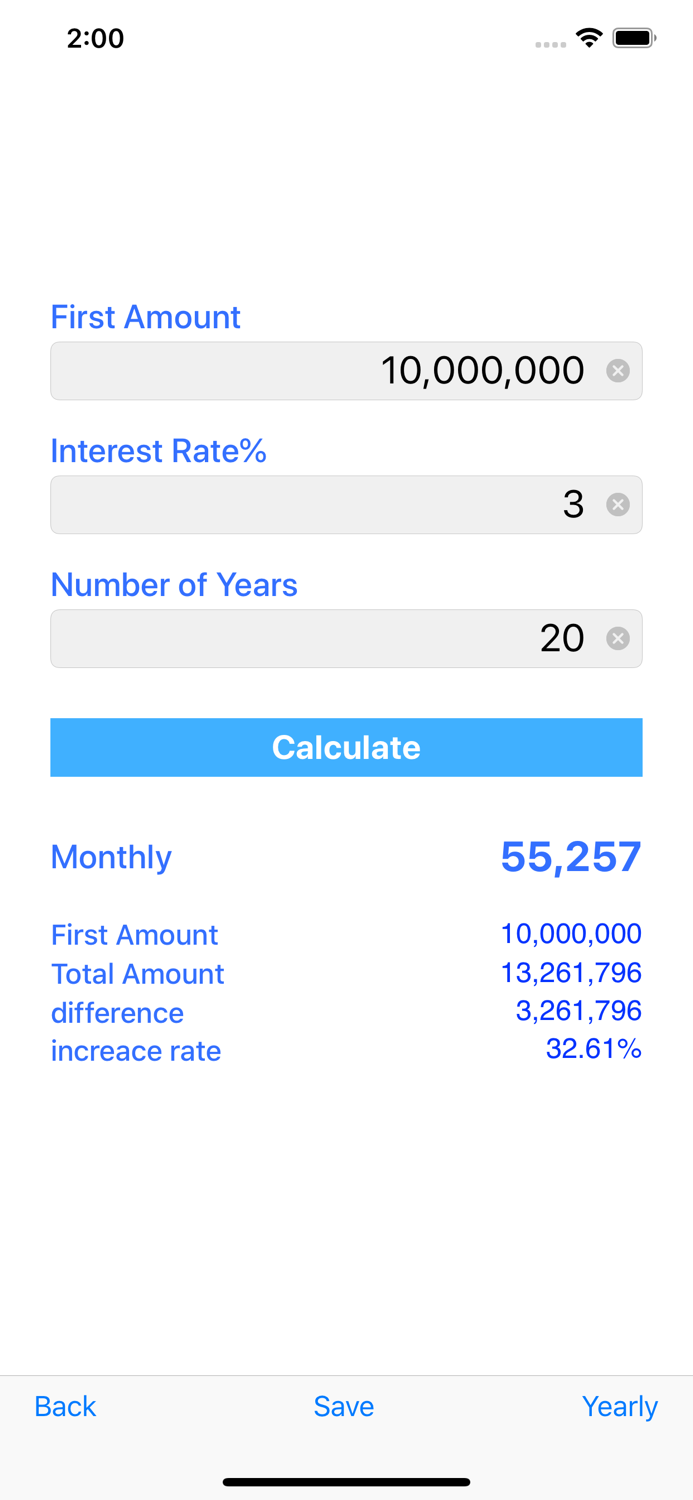The image size is (693, 1500).
Task: Click the clock showing 2:00
Action: pos(95,38)
